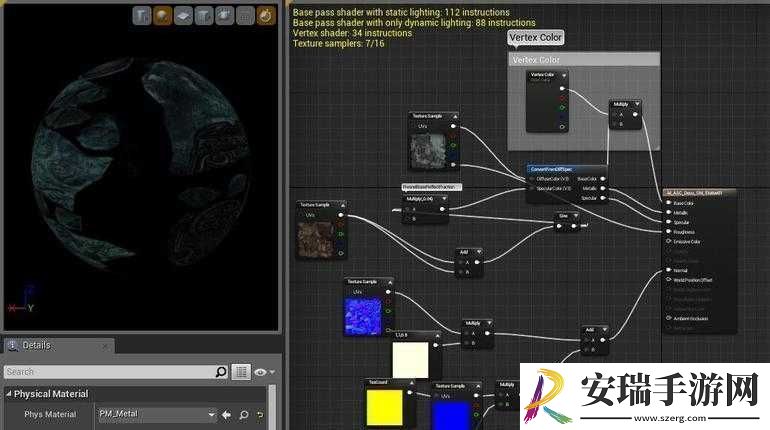Screen dimensions: 770x430
Task: Collapse the Physical Material section
Action: pyautogui.click(x=8, y=394)
